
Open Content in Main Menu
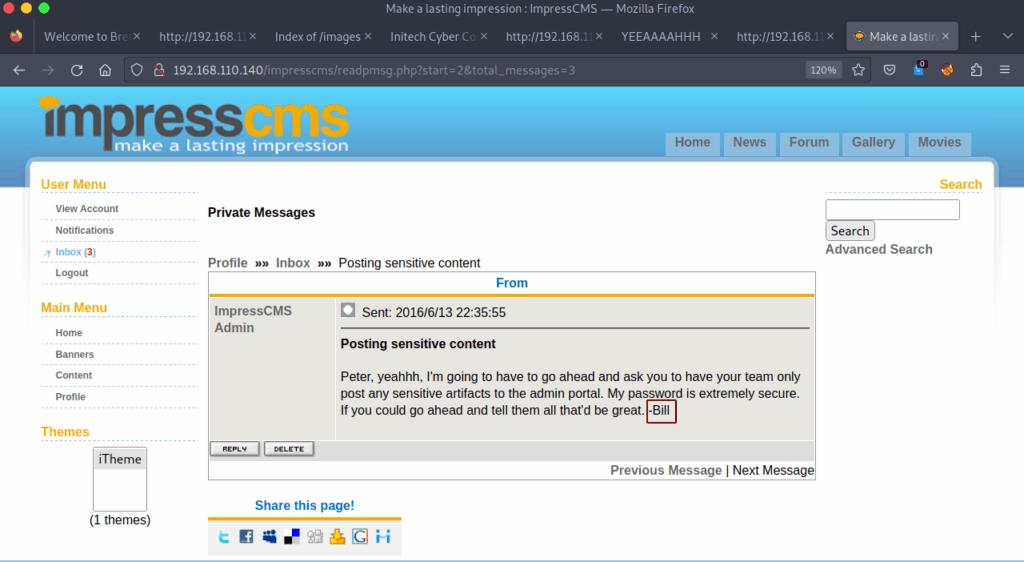pyautogui.click(x=73, y=375)
